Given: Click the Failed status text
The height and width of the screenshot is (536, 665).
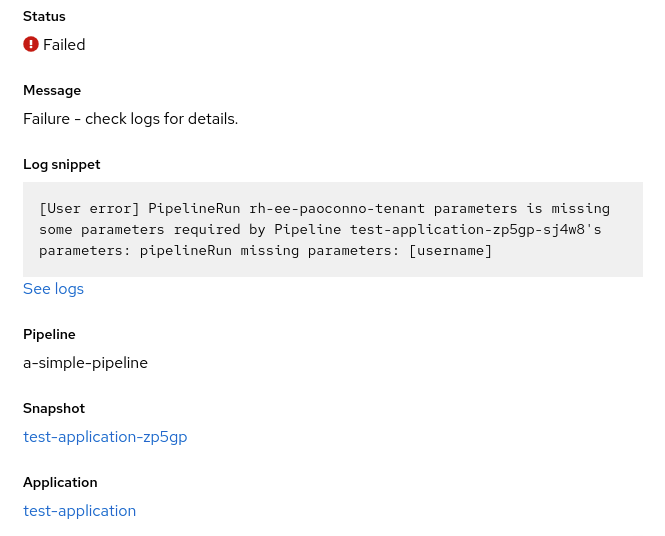Looking at the screenshot, I should click(64, 45).
